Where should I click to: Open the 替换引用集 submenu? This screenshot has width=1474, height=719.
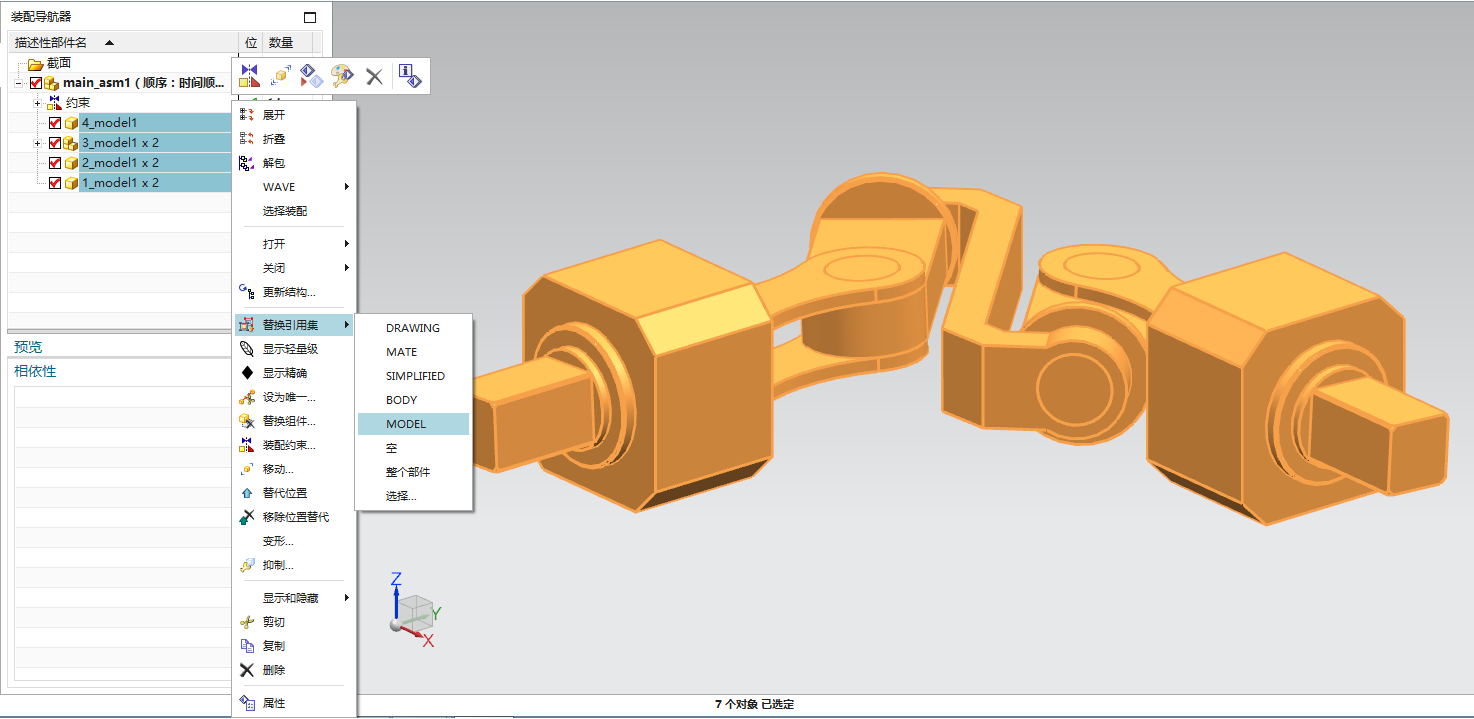pos(294,325)
